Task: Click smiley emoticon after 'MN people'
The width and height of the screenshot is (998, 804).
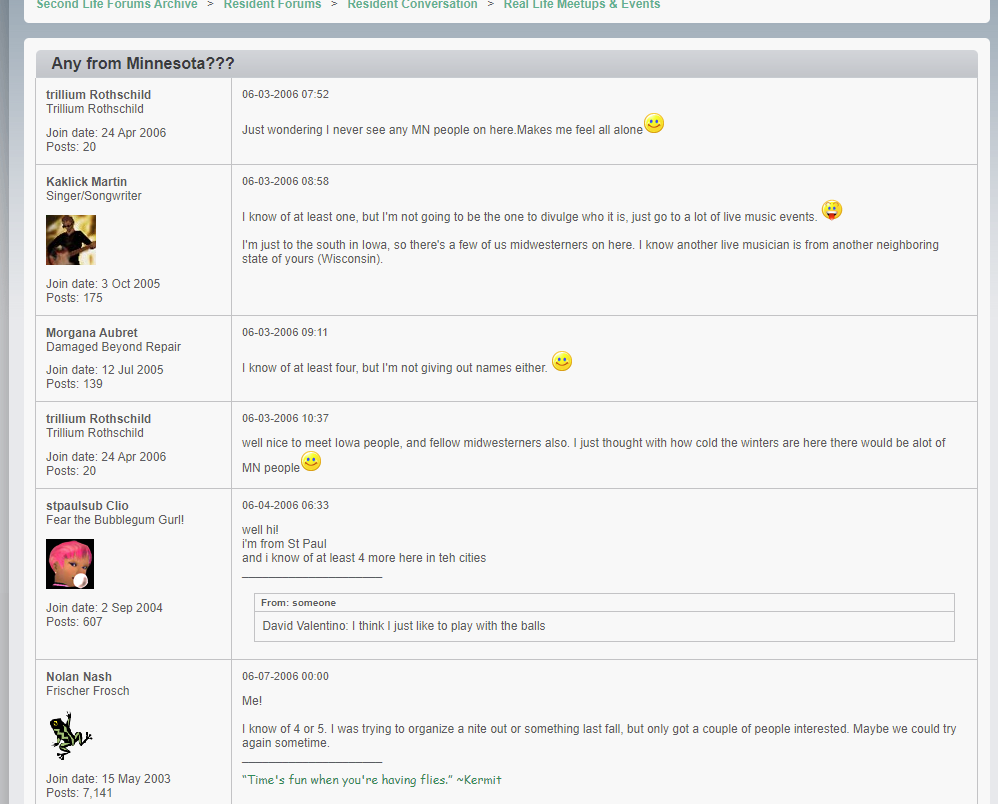Action: [311, 461]
